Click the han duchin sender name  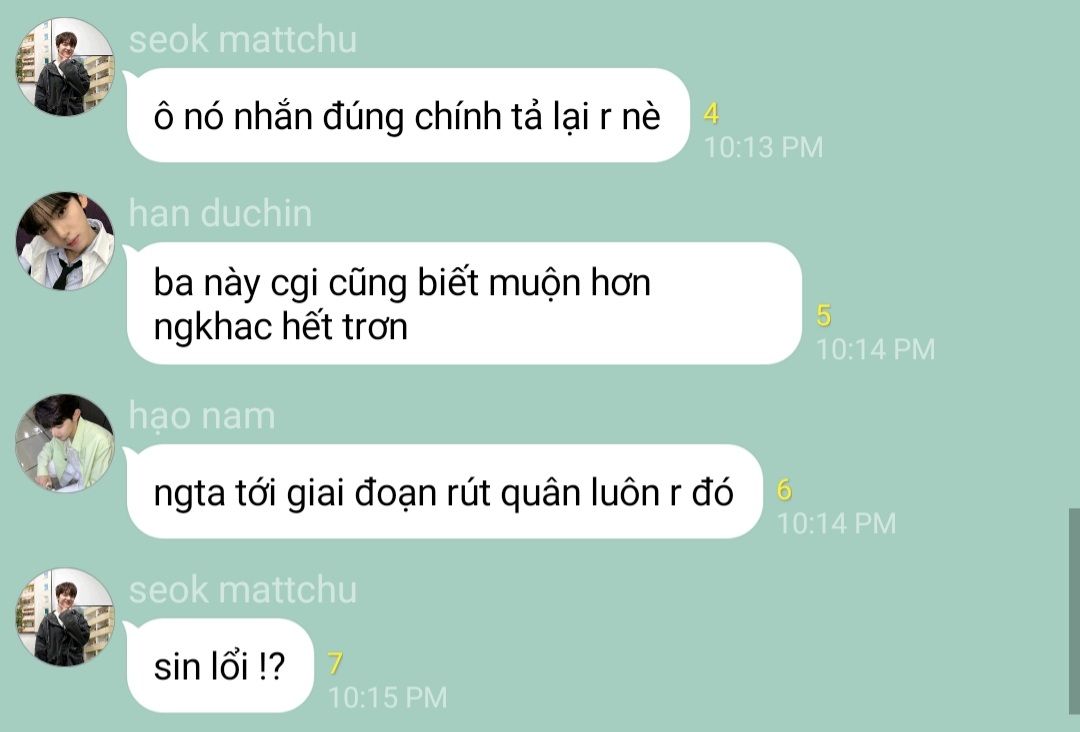(220, 213)
